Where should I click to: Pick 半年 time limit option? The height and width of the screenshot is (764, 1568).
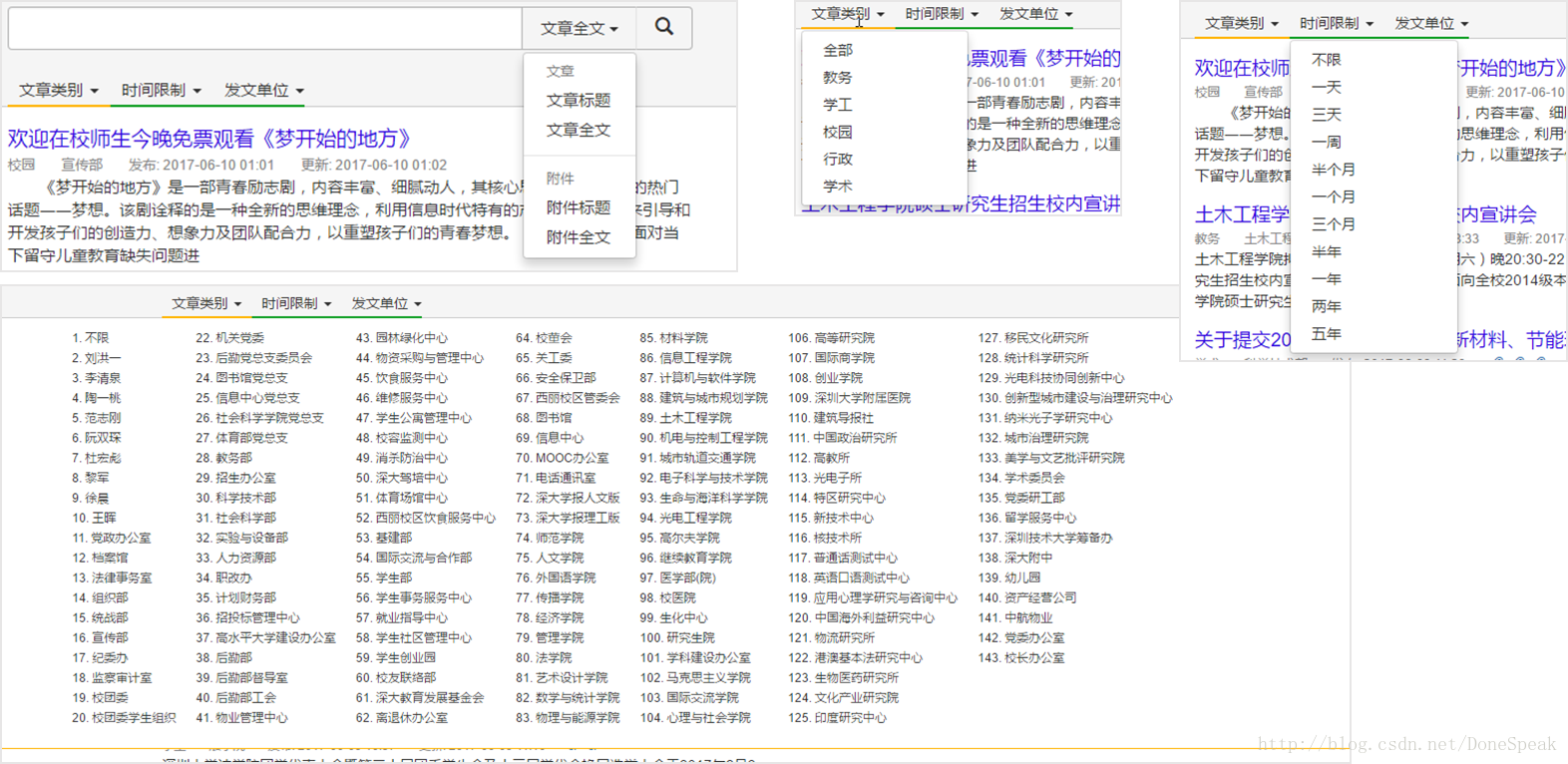coord(1327,251)
